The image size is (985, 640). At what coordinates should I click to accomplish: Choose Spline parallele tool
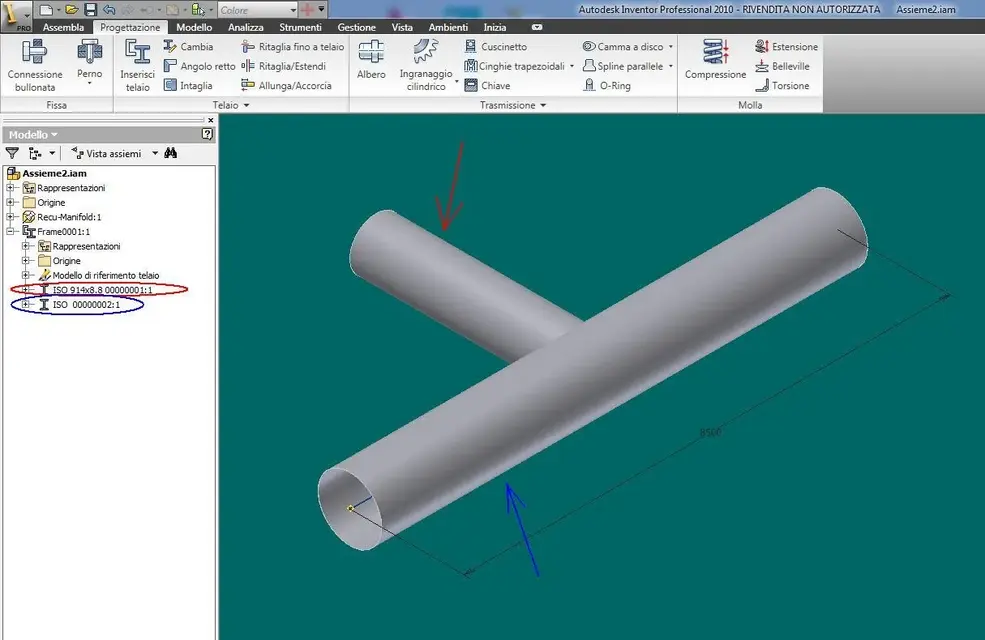click(x=623, y=66)
